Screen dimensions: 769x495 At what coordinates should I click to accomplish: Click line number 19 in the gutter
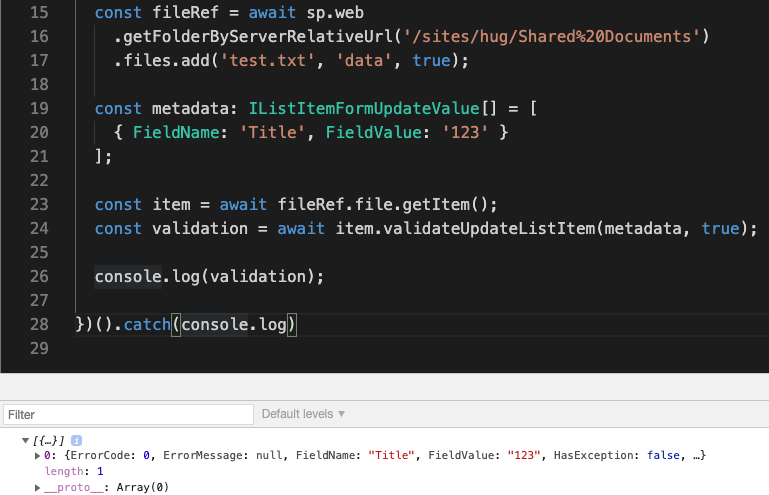(39, 108)
